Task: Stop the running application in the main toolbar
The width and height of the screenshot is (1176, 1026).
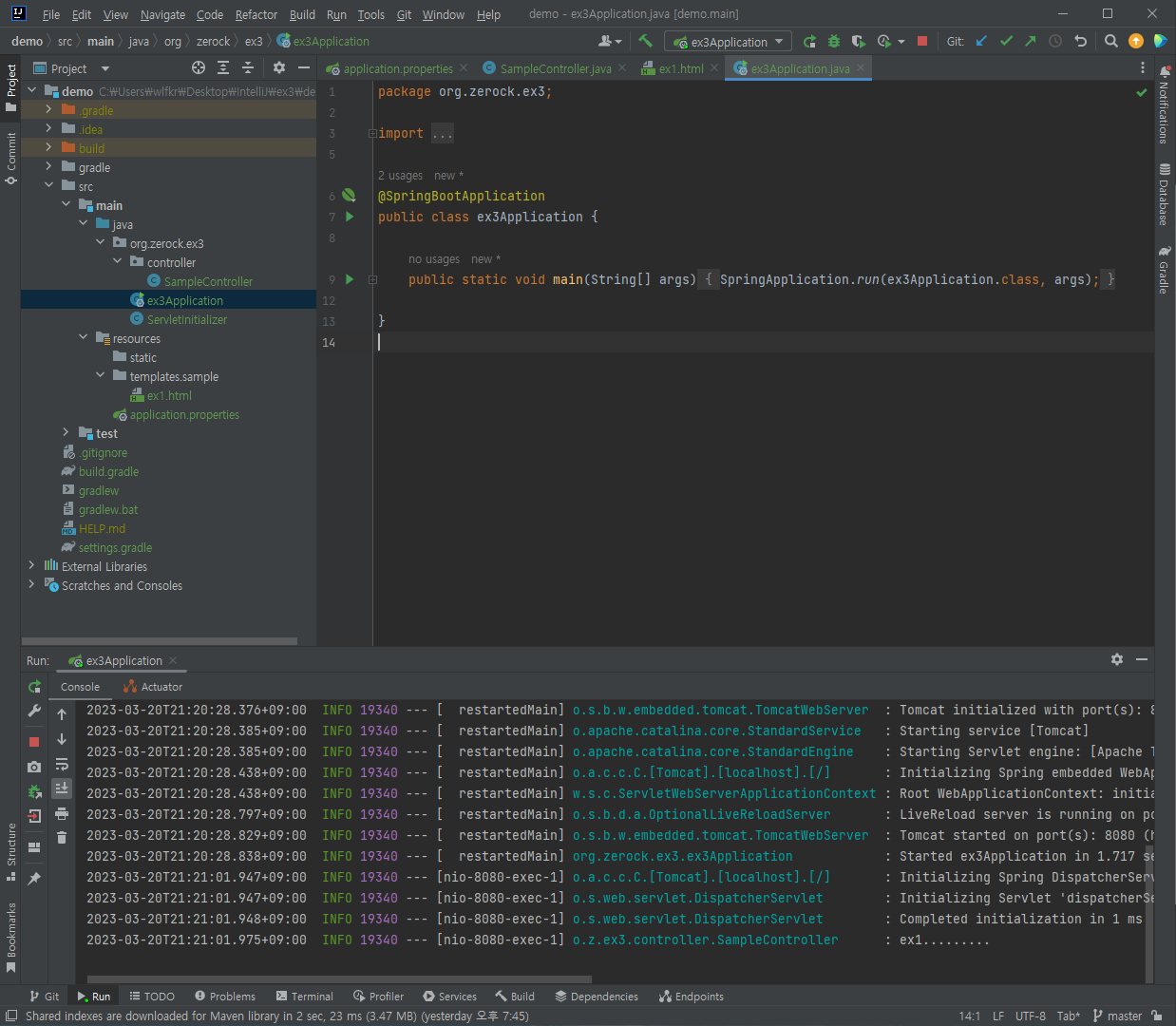Action: click(921, 41)
